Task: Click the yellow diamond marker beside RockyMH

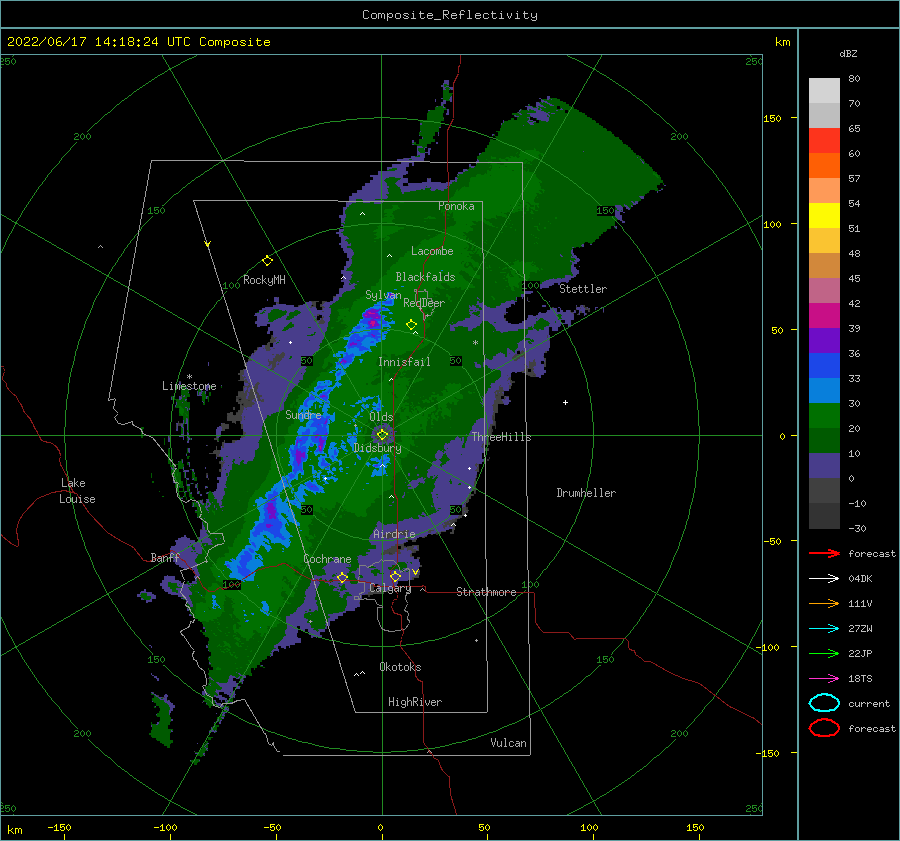Action: pos(267,261)
